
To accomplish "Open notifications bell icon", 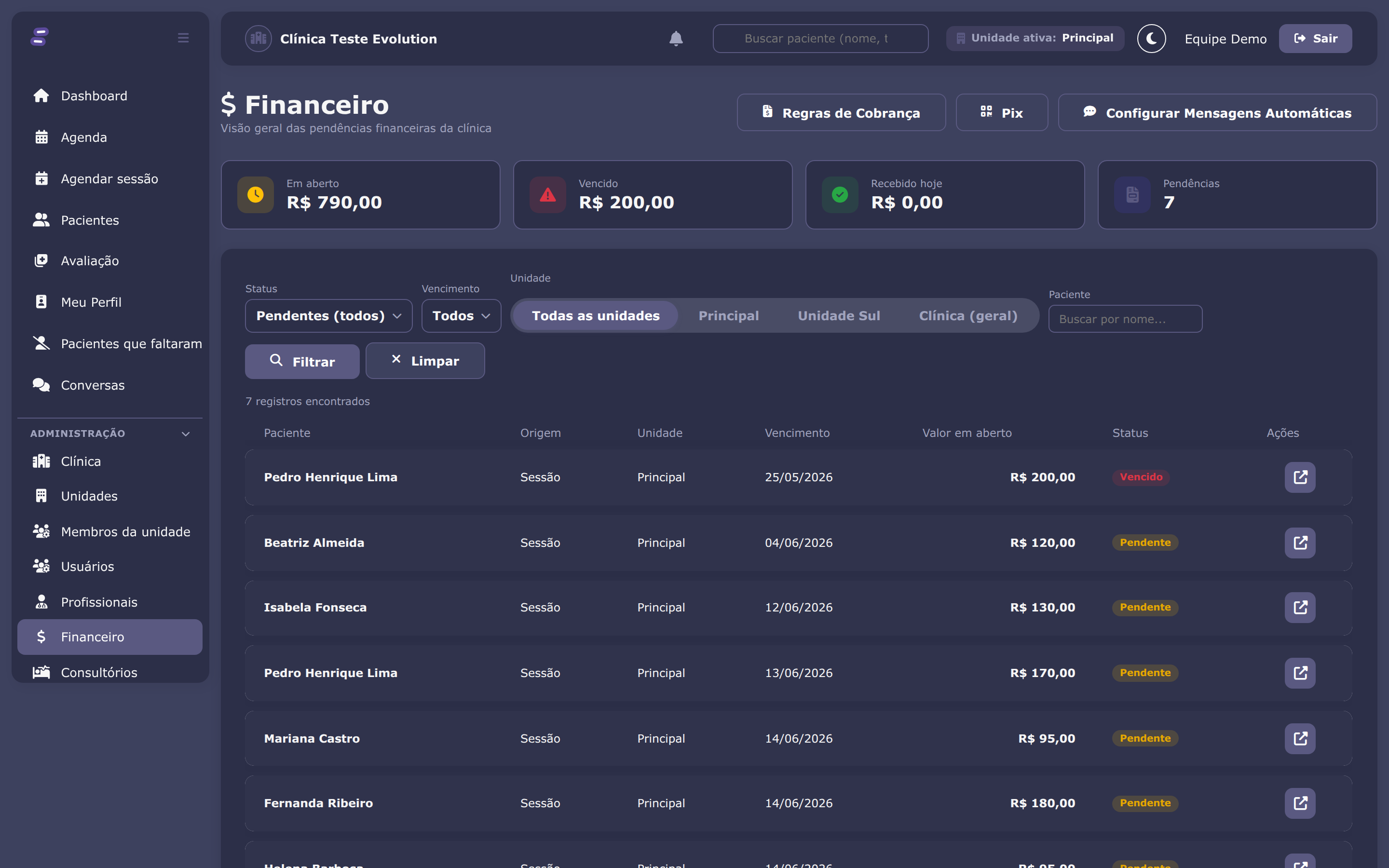I will pyautogui.click(x=676, y=39).
